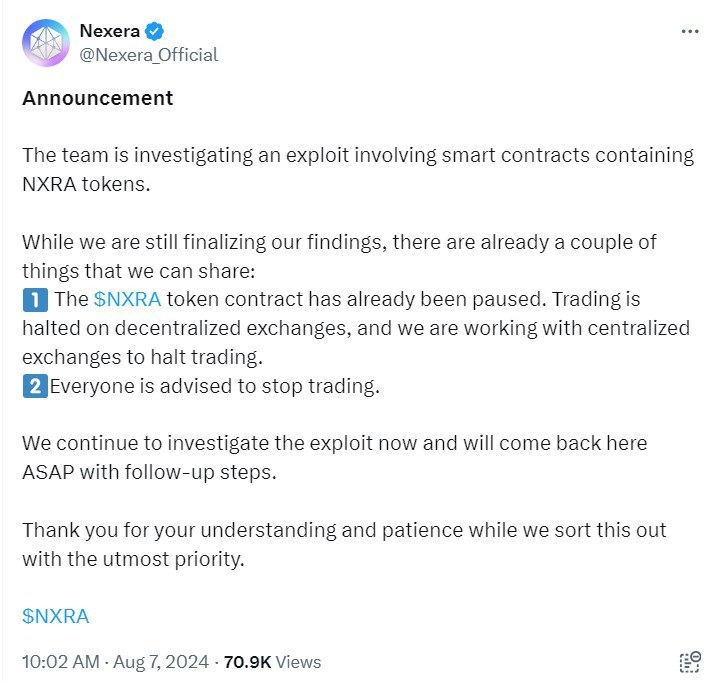
Task: View the 70.9K Views count
Action: pyautogui.click(x=272, y=662)
